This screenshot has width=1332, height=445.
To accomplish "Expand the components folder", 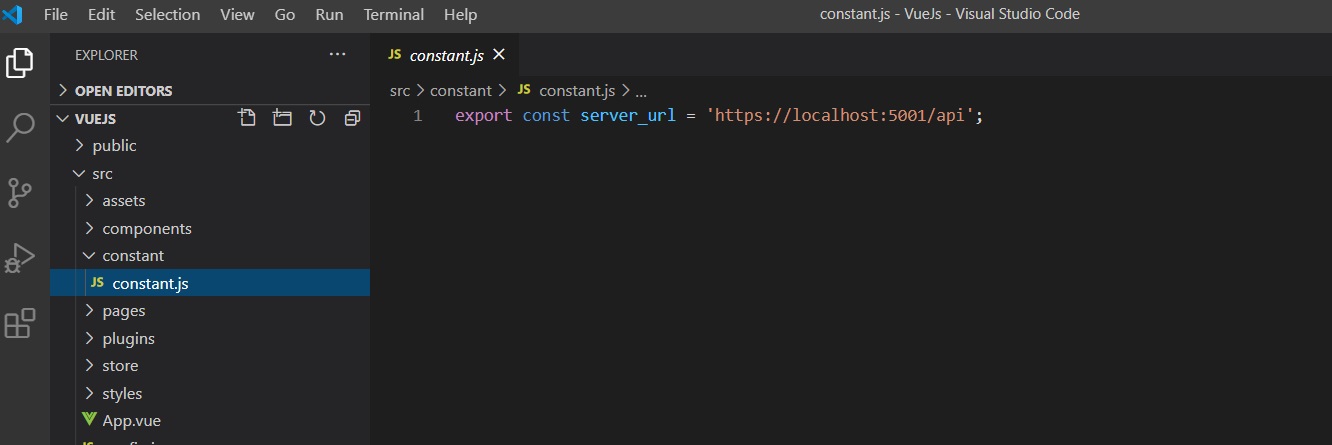I will 146,228.
